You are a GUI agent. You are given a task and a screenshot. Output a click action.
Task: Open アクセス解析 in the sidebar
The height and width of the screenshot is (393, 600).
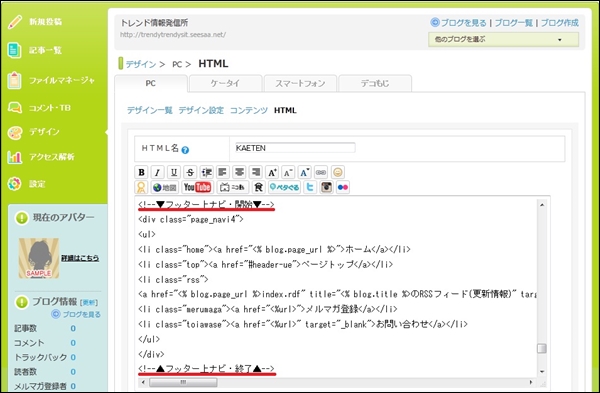point(51,157)
